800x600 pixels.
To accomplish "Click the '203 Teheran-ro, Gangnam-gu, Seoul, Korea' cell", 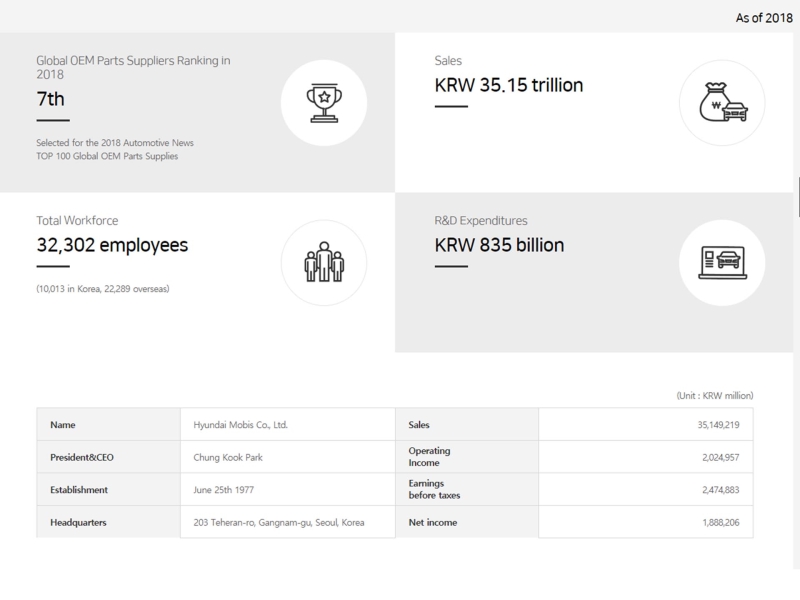I will point(288,522).
